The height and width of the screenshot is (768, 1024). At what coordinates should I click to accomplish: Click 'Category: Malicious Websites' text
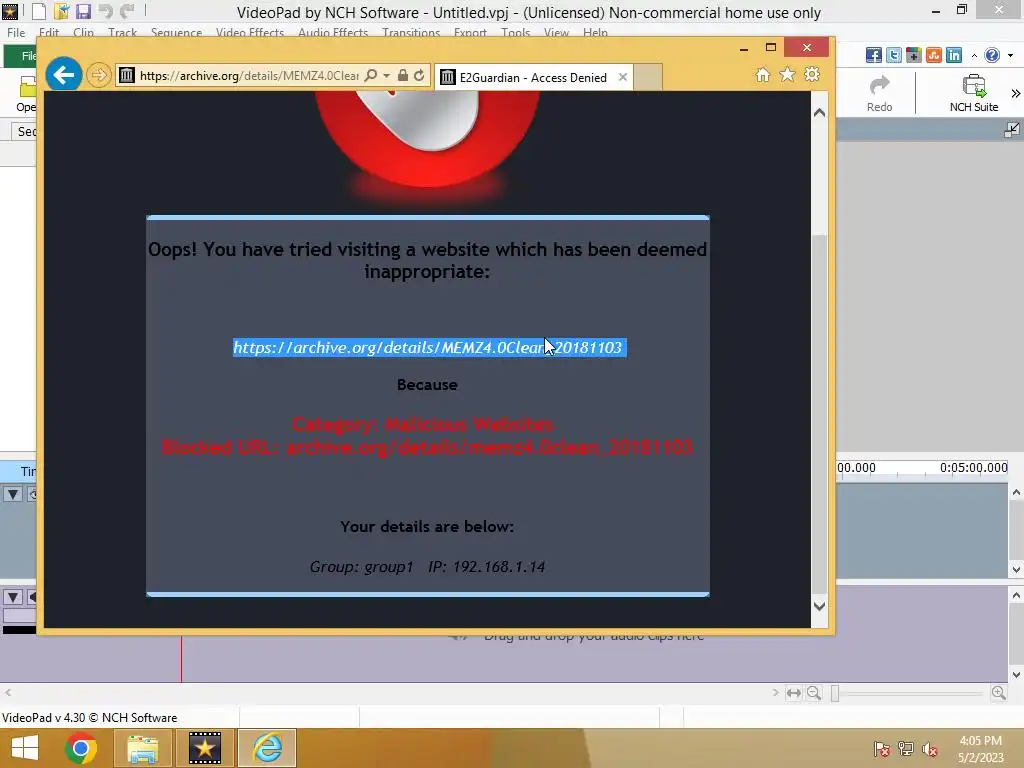(423, 424)
